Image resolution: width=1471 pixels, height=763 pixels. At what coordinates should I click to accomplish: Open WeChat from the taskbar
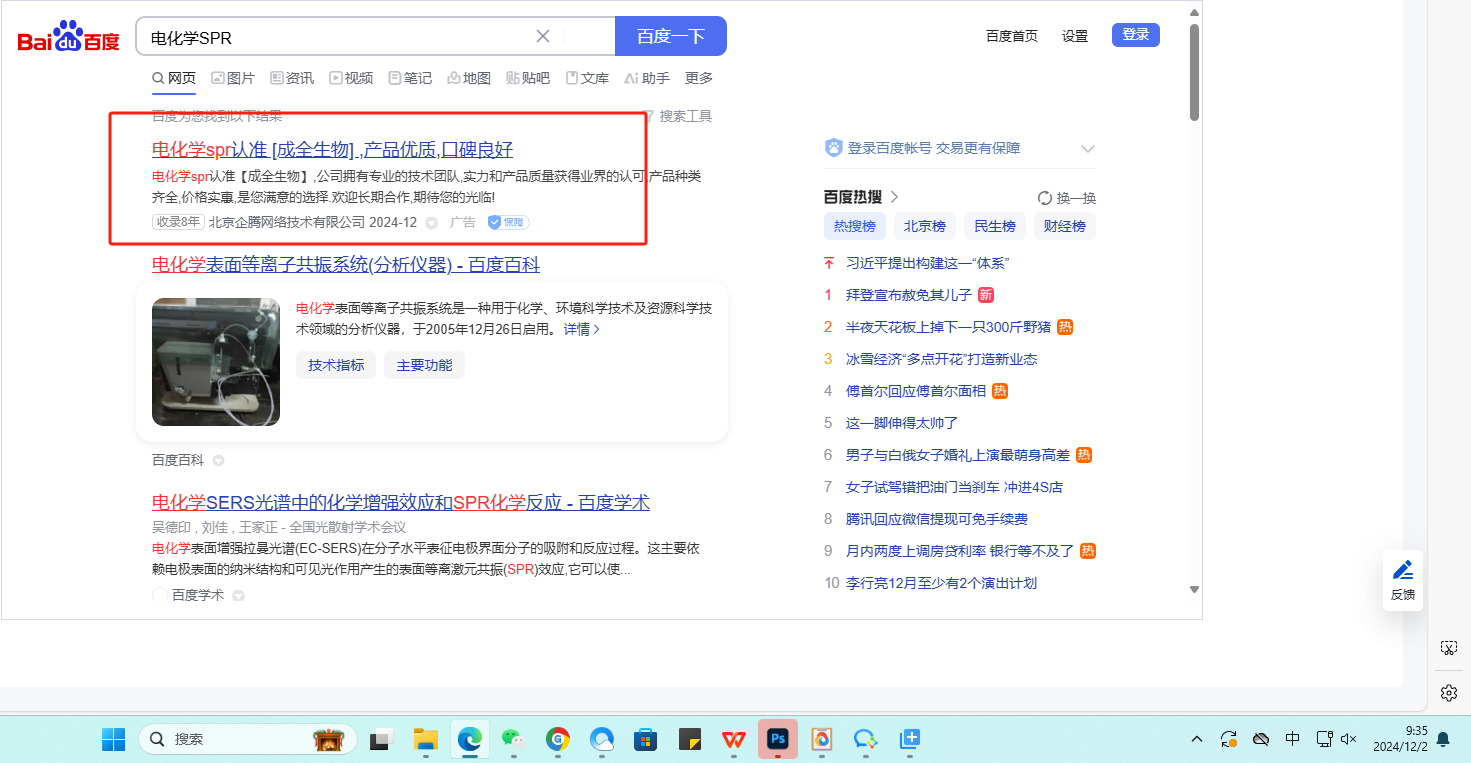coord(513,739)
